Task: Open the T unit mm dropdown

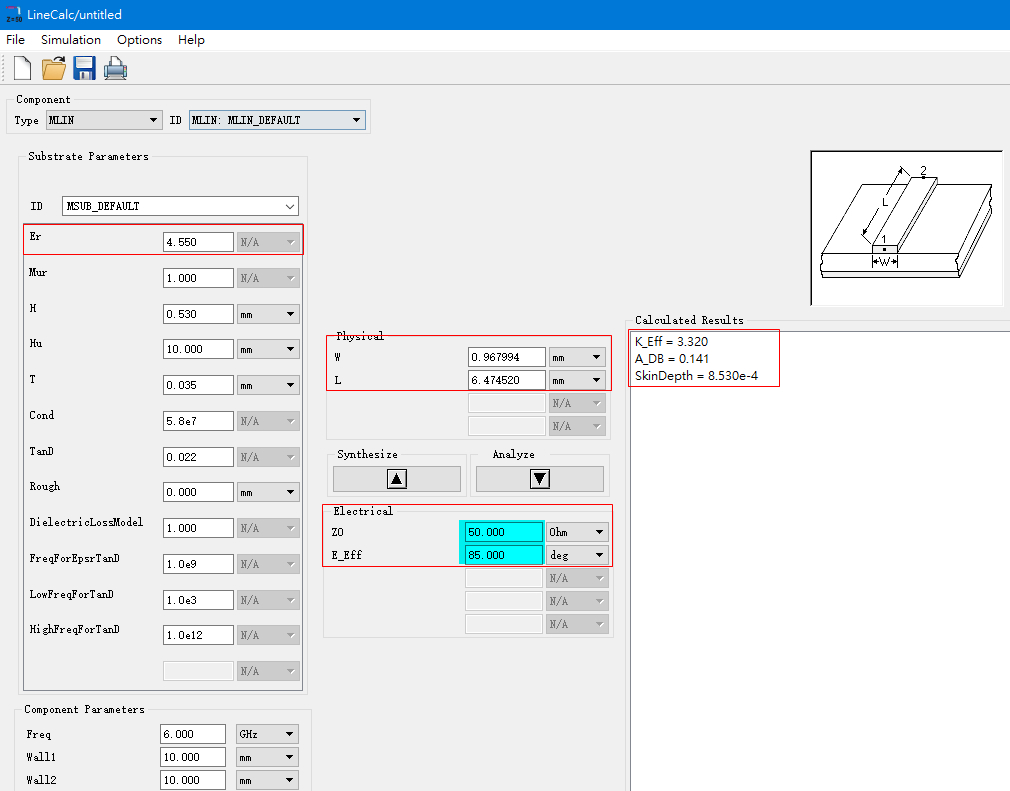Action: 268,385
